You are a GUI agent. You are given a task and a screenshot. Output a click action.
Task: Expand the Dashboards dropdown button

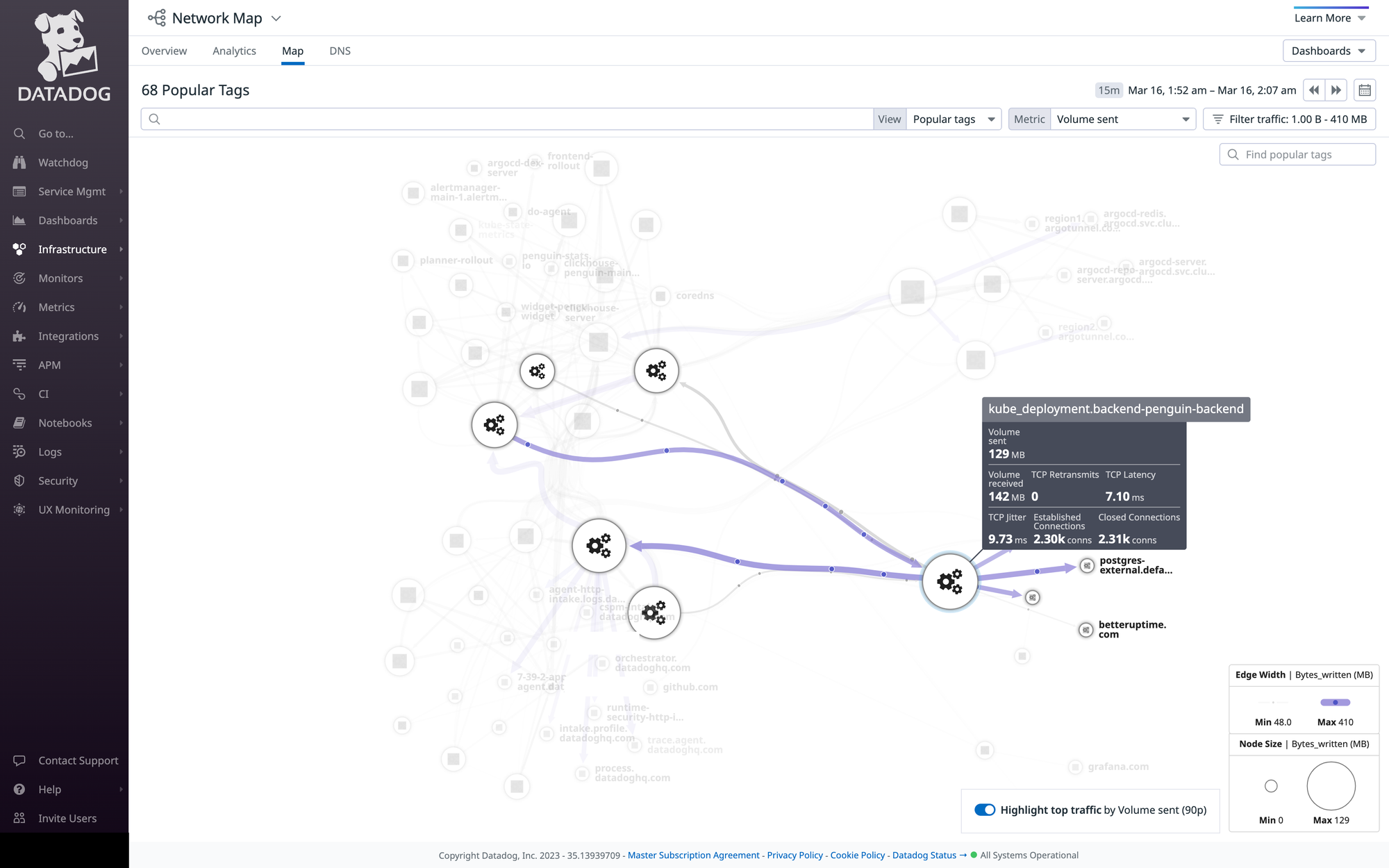tap(1329, 51)
